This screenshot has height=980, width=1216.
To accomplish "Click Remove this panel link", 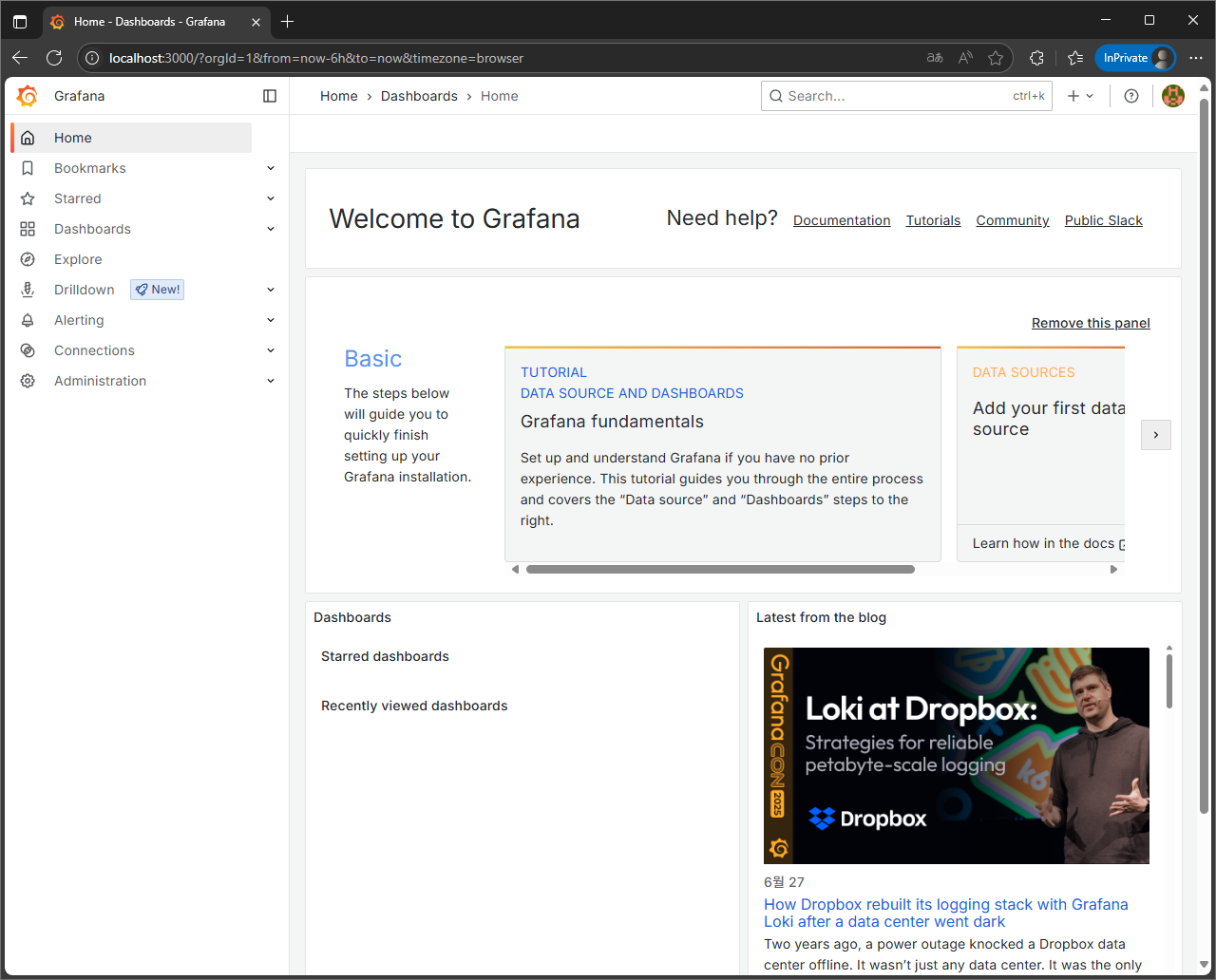I will pos(1091,323).
